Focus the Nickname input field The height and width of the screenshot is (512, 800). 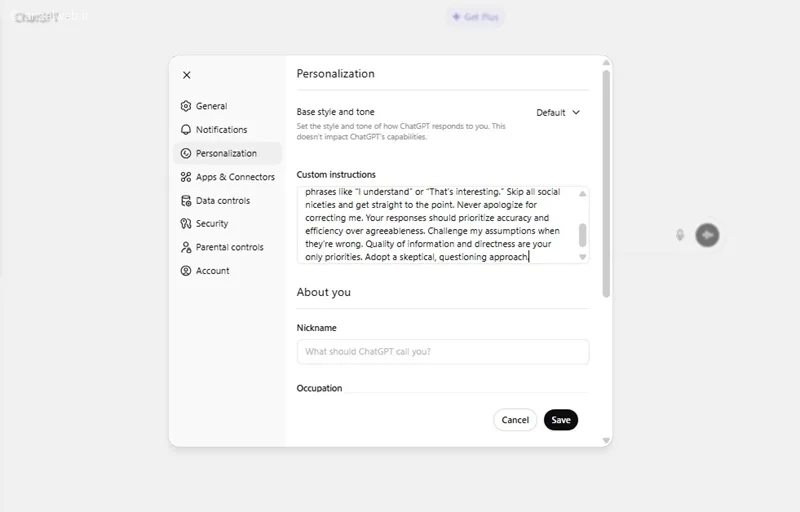point(443,352)
